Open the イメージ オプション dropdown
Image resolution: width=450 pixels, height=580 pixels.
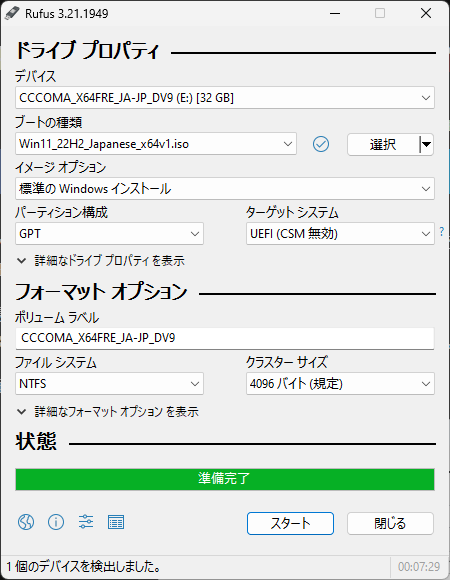(x=225, y=189)
